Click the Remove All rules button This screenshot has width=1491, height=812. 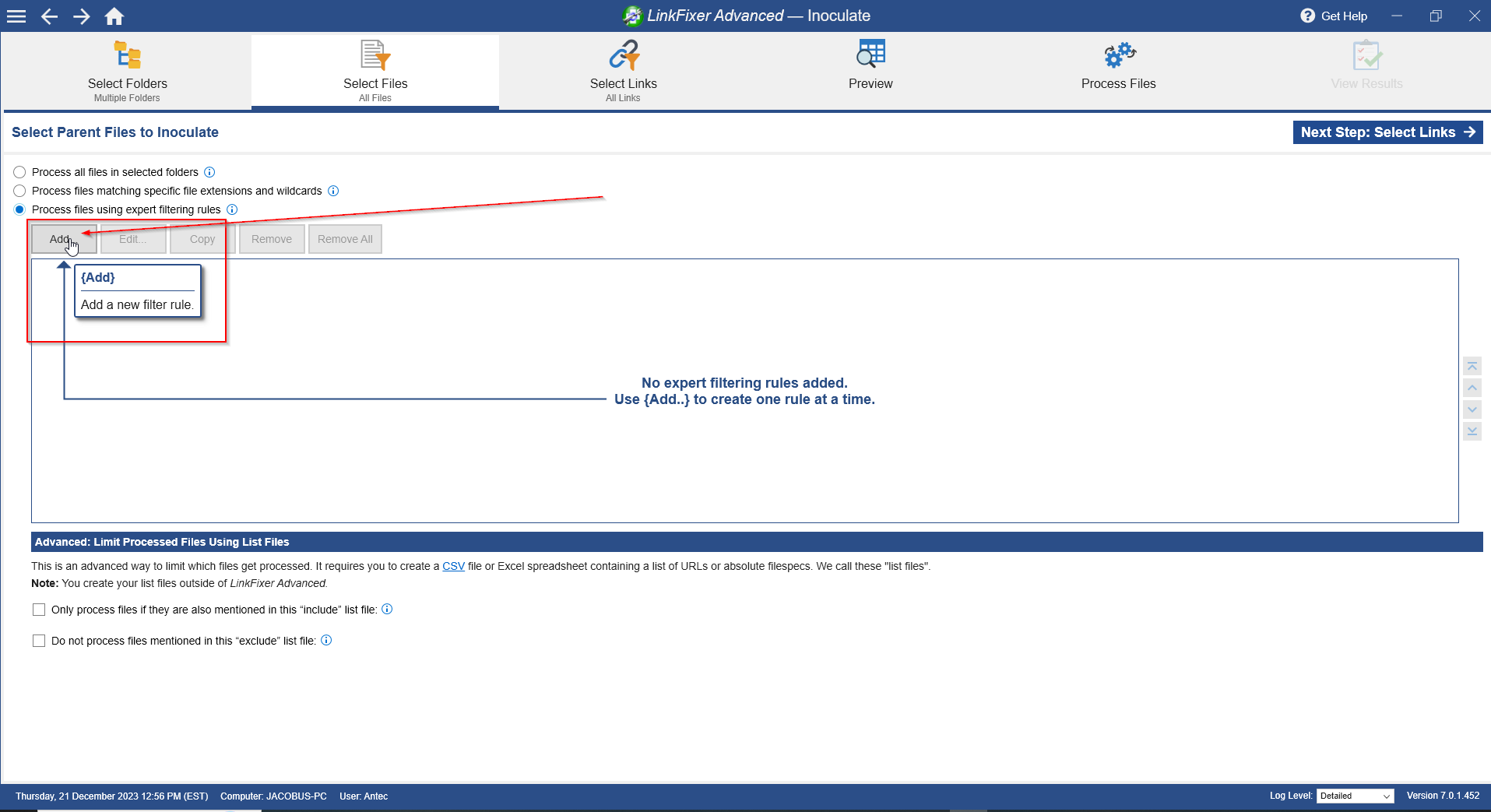click(345, 239)
